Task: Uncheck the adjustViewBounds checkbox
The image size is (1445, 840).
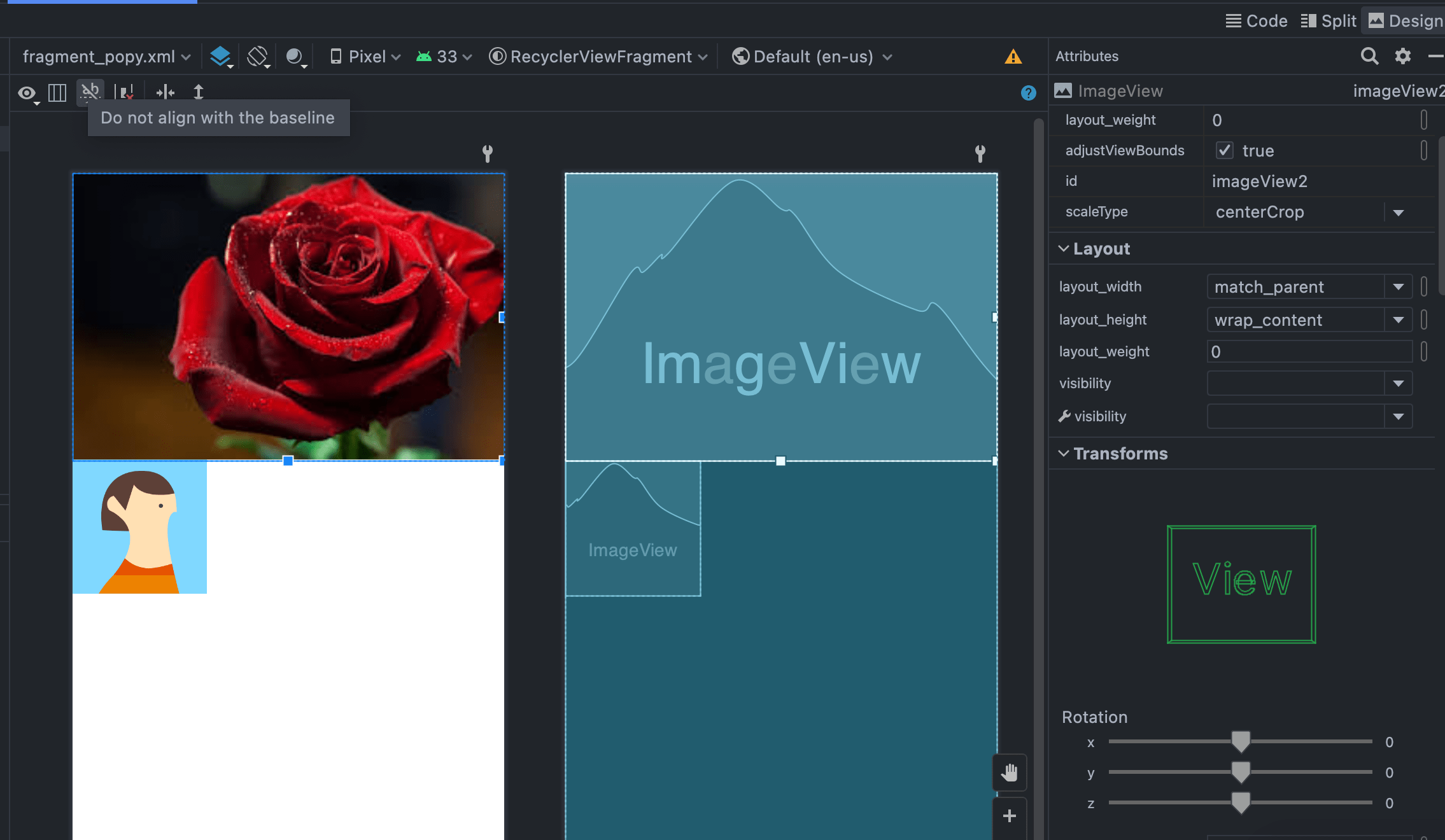Action: 1224,150
